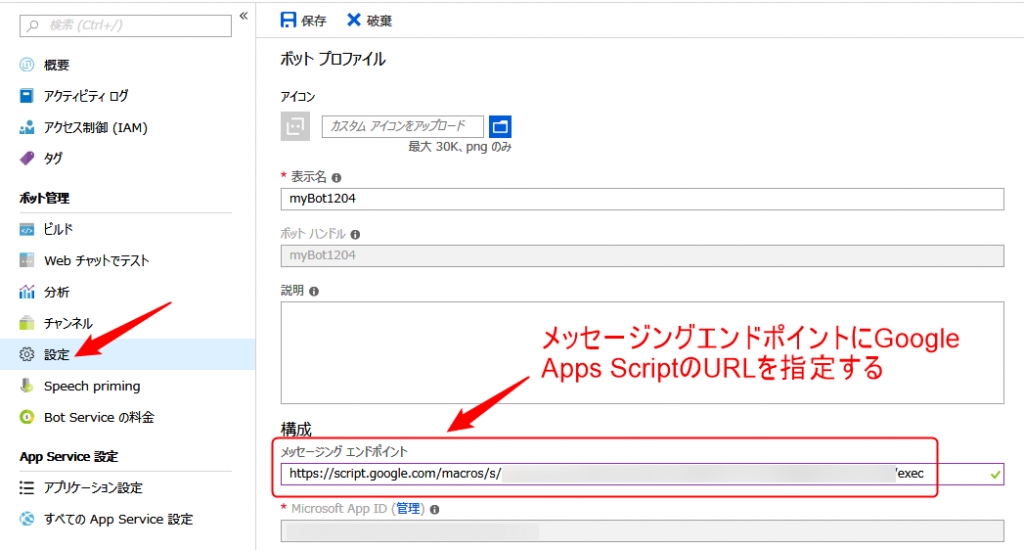Click the '最大 30K、png のみ' hint text
1024x550 pixels.
click(460, 147)
